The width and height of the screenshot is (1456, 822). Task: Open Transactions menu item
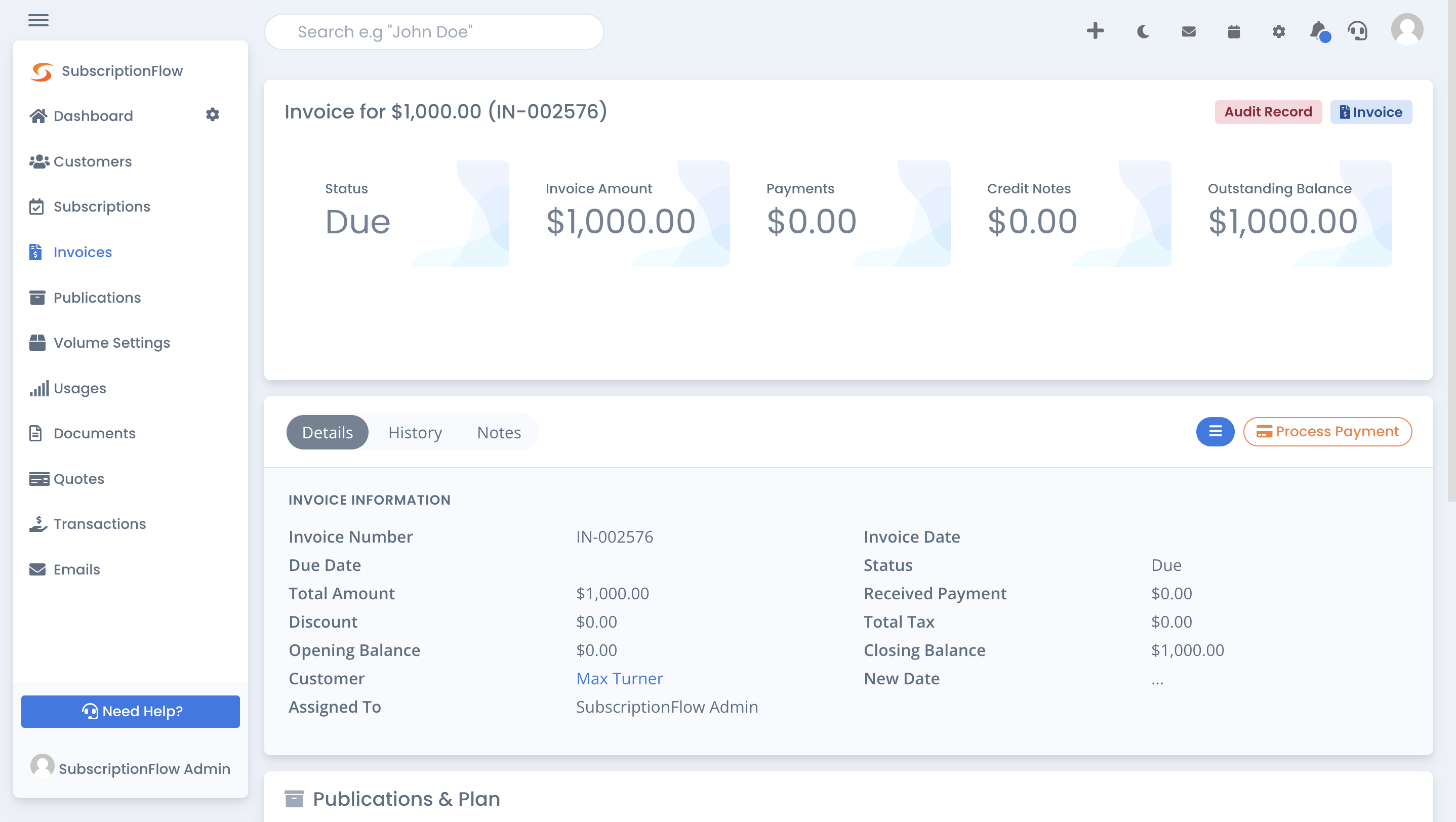coord(99,524)
